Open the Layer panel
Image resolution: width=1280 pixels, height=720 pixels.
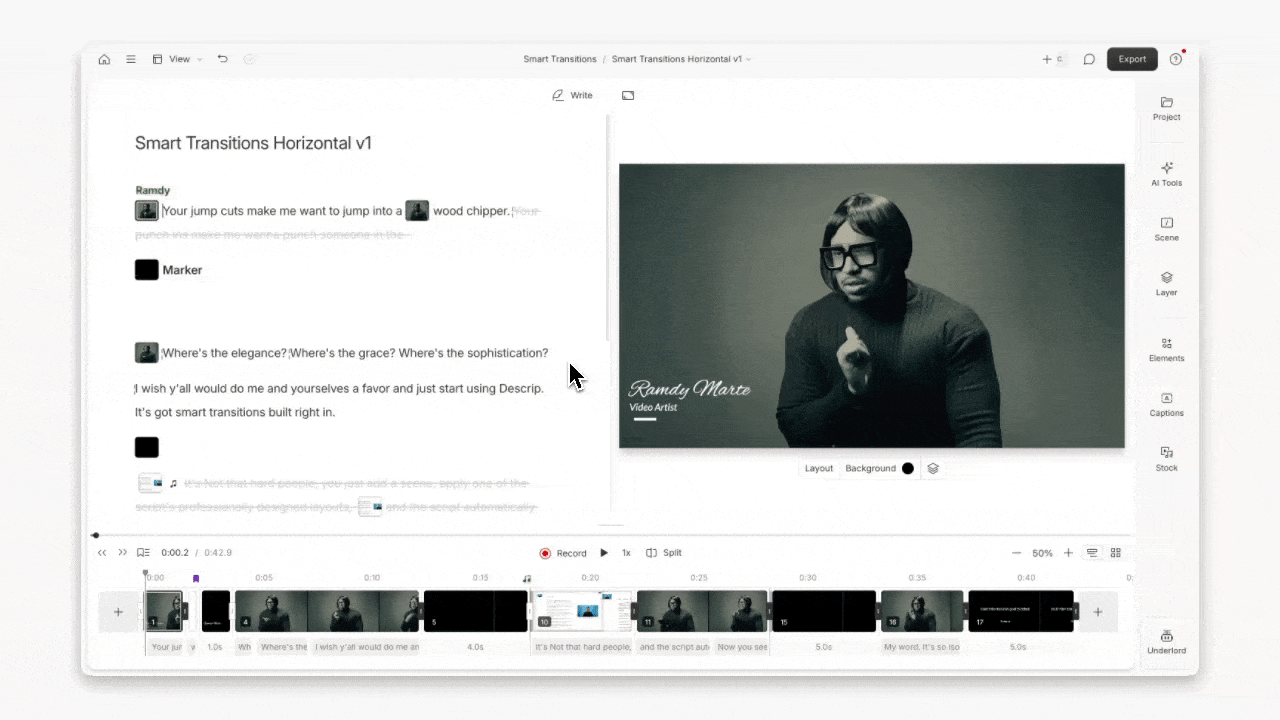click(x=1166, y=285)
